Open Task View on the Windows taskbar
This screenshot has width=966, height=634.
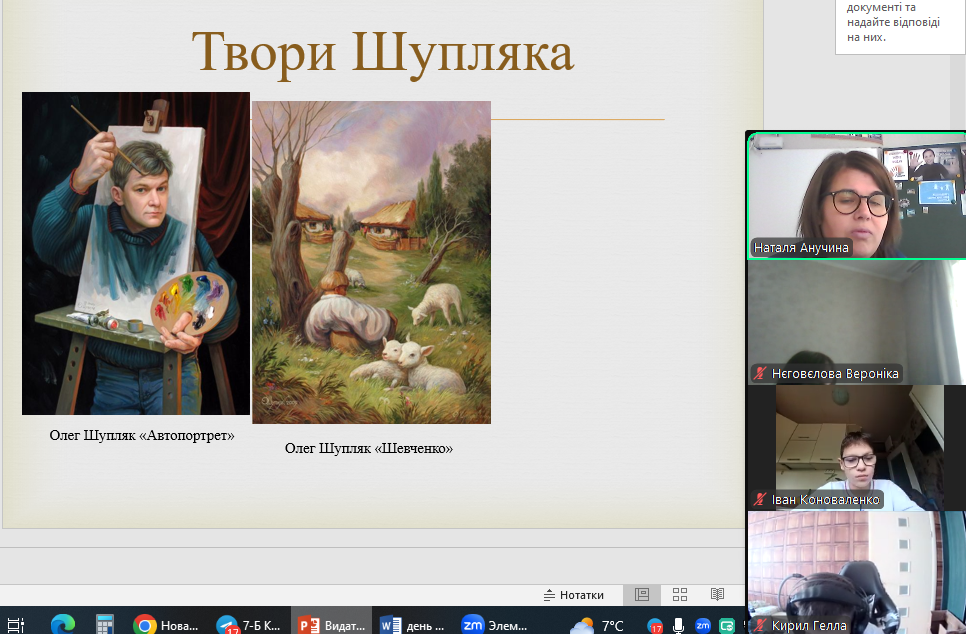pyautogui.click(x=15, y=625)
